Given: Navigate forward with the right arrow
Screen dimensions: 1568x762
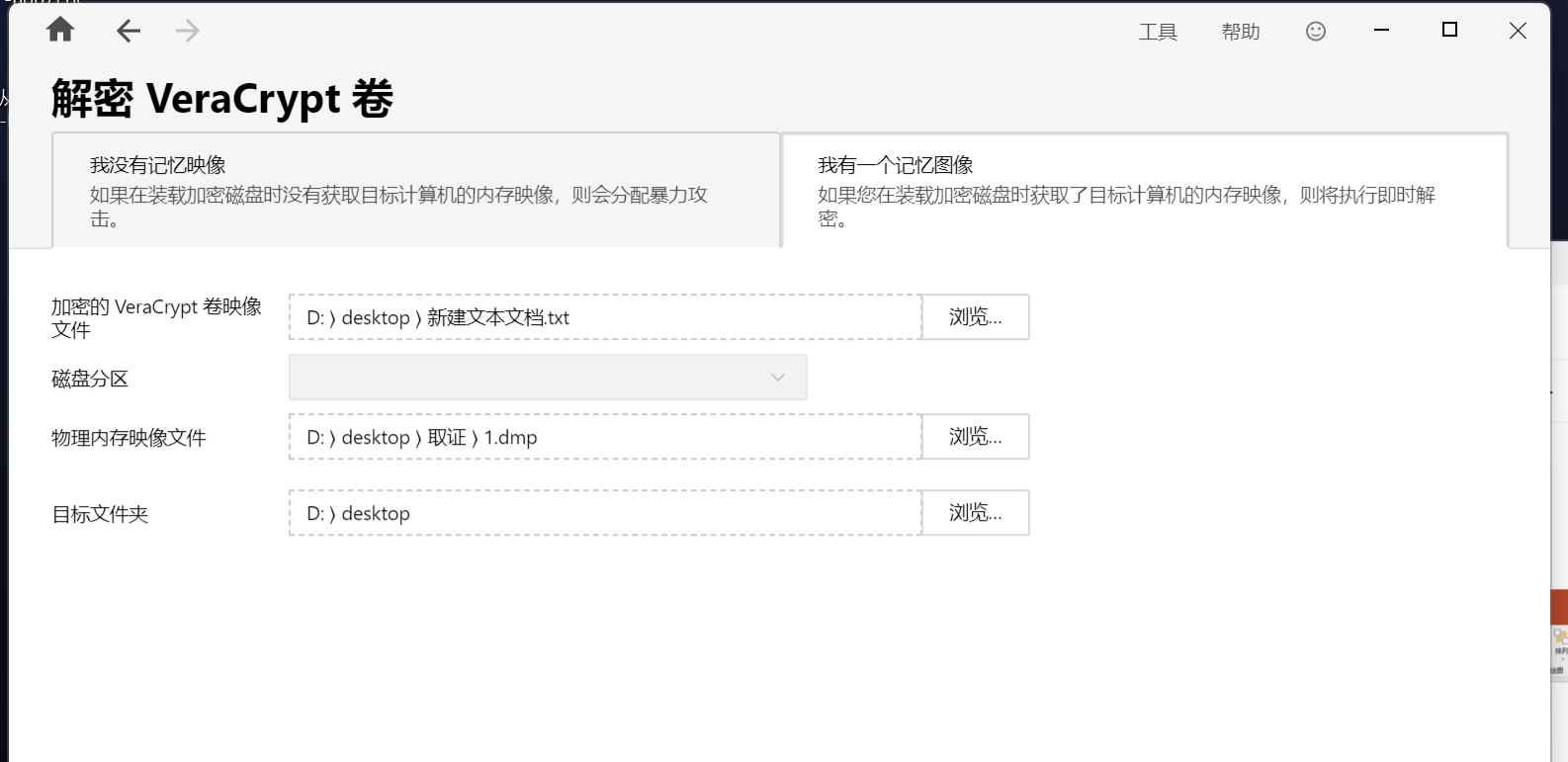Looking at the screenshot, I should tap(187, 31).
